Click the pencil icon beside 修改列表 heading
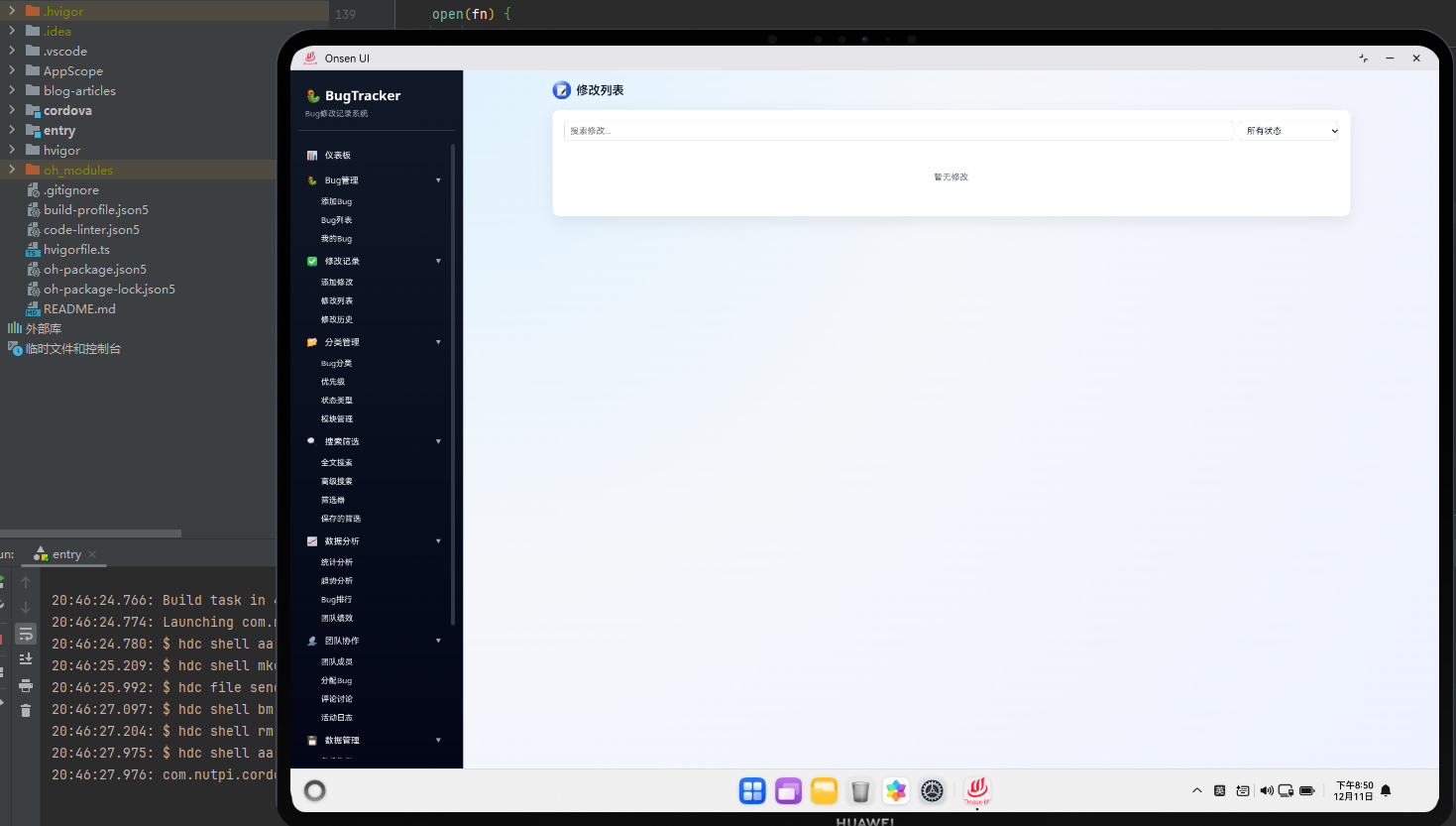1456x826 pixels. click(562, 90)
